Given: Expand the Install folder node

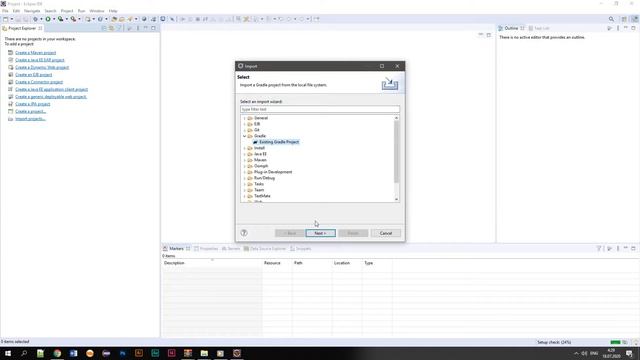Looking at the screenshot, I should click(x=244, y=148).
